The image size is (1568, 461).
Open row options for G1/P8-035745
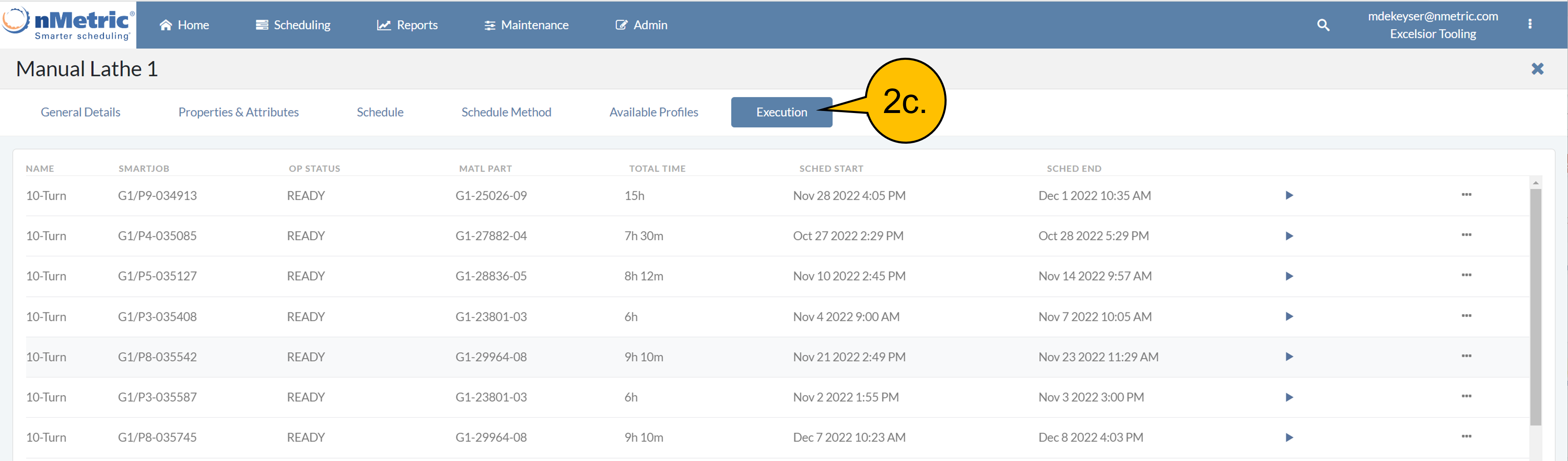[x=1466, y=436]
